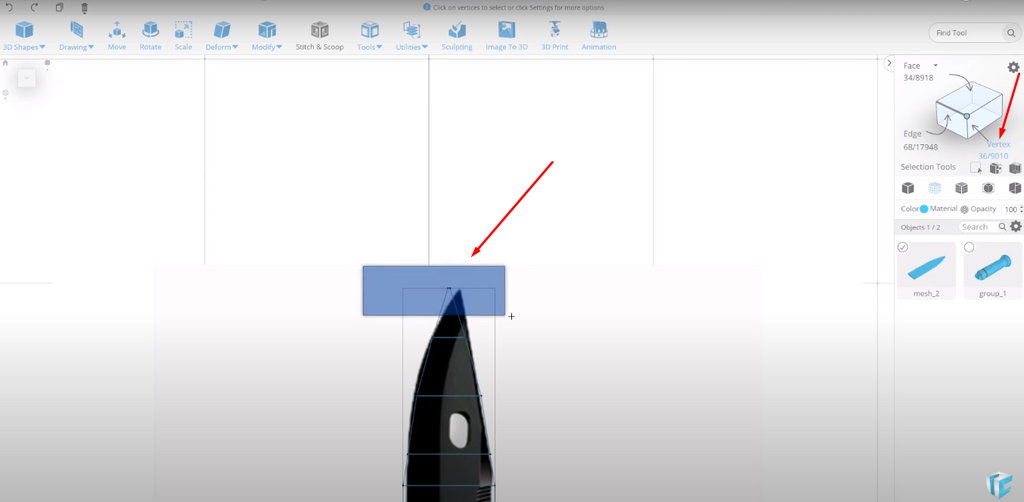The image size is (1024, 502).
Task: Open the objects list gear settings
Action: coord(1016,227)
